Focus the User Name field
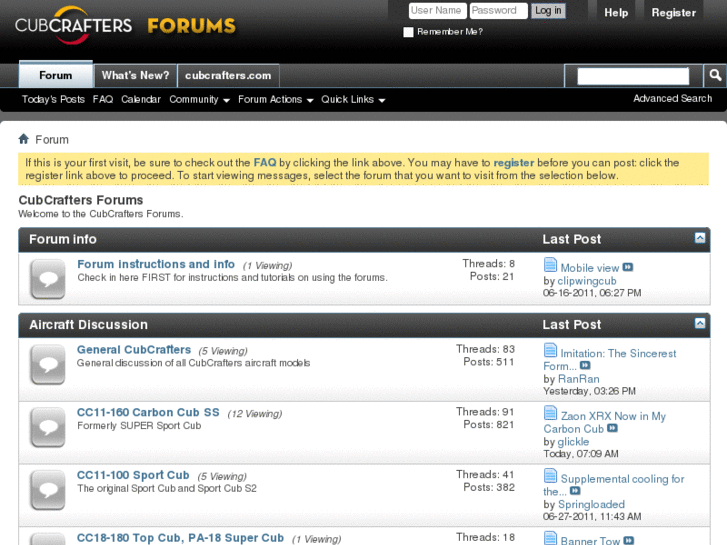 pos(438,11)
